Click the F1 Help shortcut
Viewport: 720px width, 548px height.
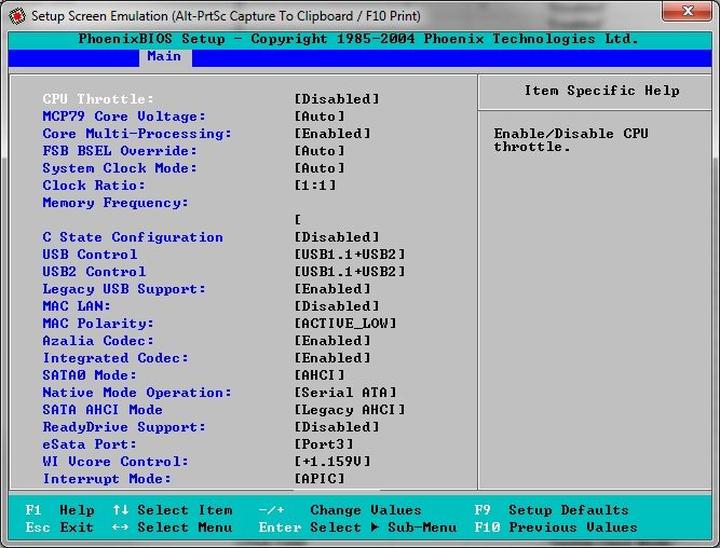(60, 510)
